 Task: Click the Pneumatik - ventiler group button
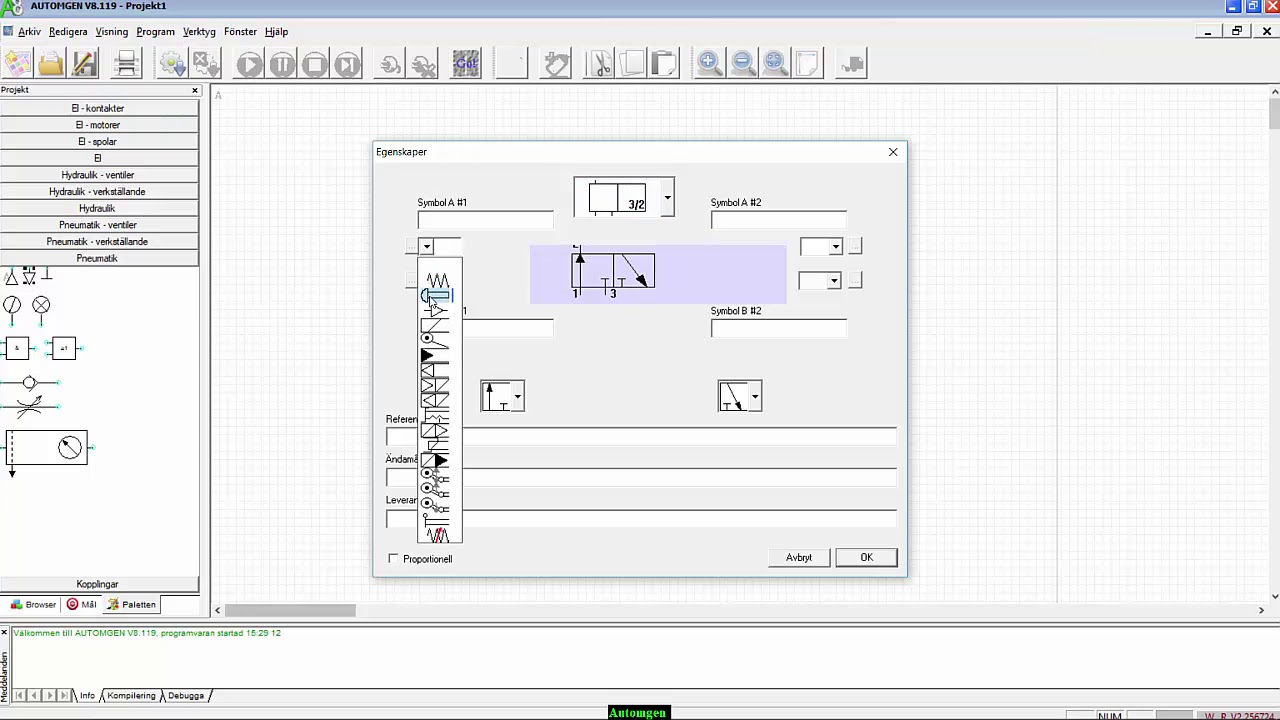[99, 225]
